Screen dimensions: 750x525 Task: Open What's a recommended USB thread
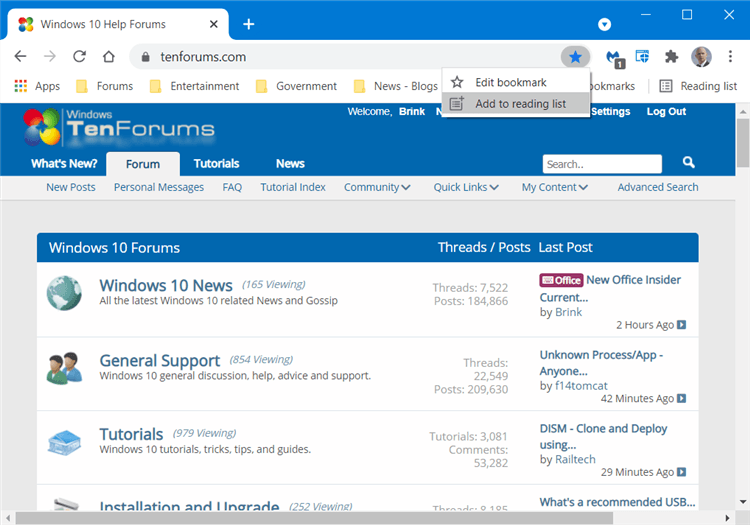click(617, 502)
